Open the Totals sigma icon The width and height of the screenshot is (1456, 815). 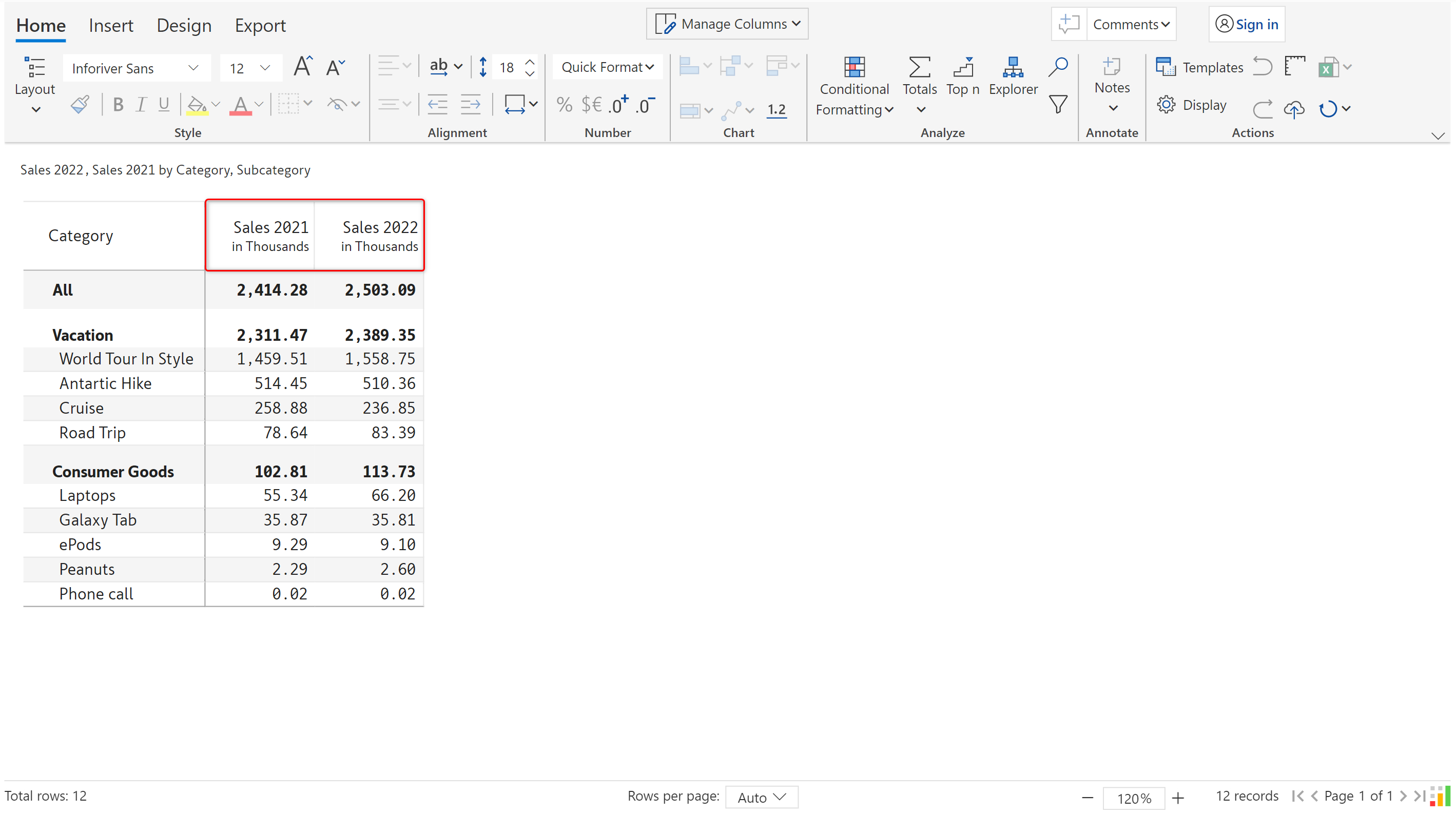pyautogui.click(x=920, y=67)
